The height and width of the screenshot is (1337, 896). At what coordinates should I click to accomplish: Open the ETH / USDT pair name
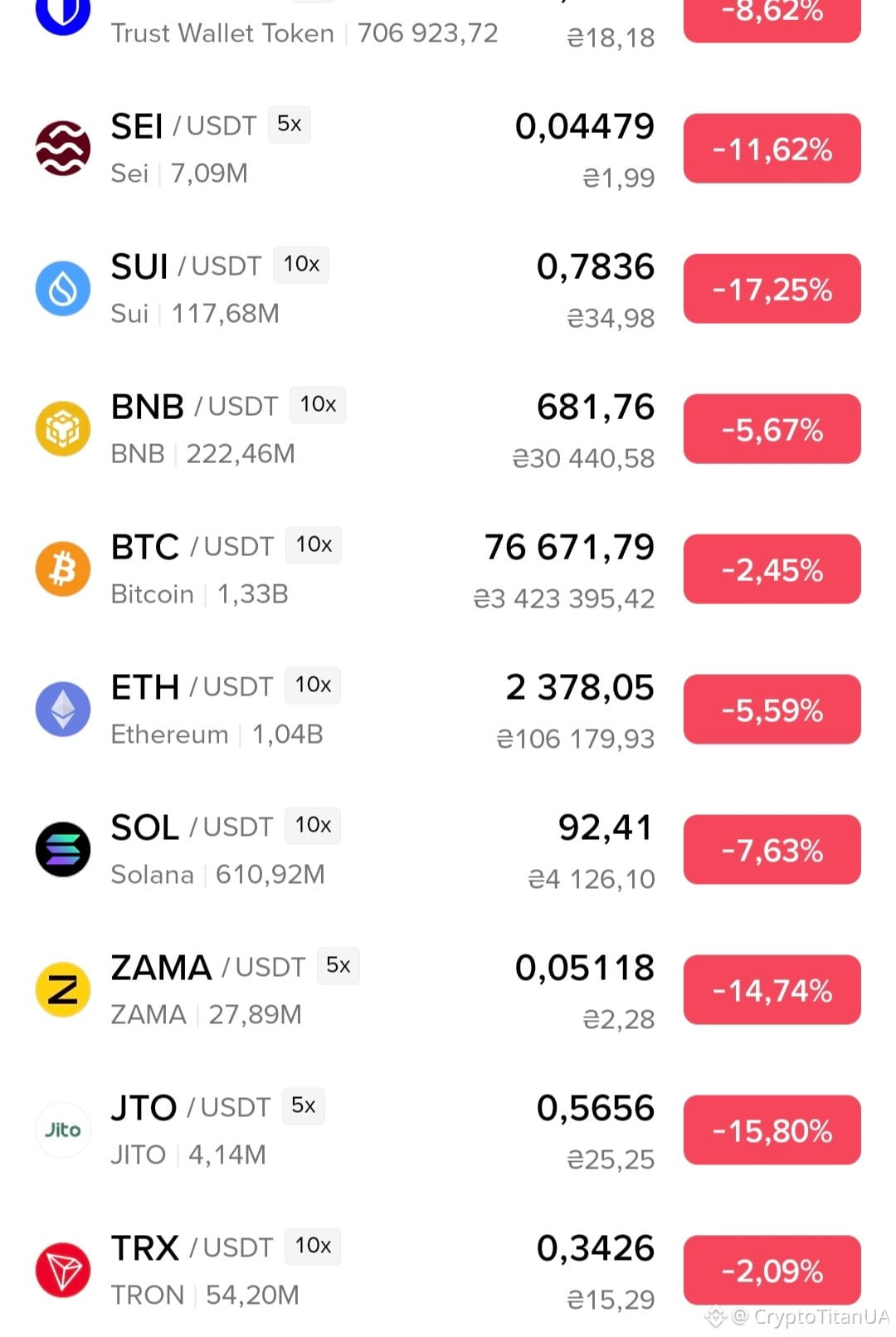pyautogui.click(x=192, y=687)
